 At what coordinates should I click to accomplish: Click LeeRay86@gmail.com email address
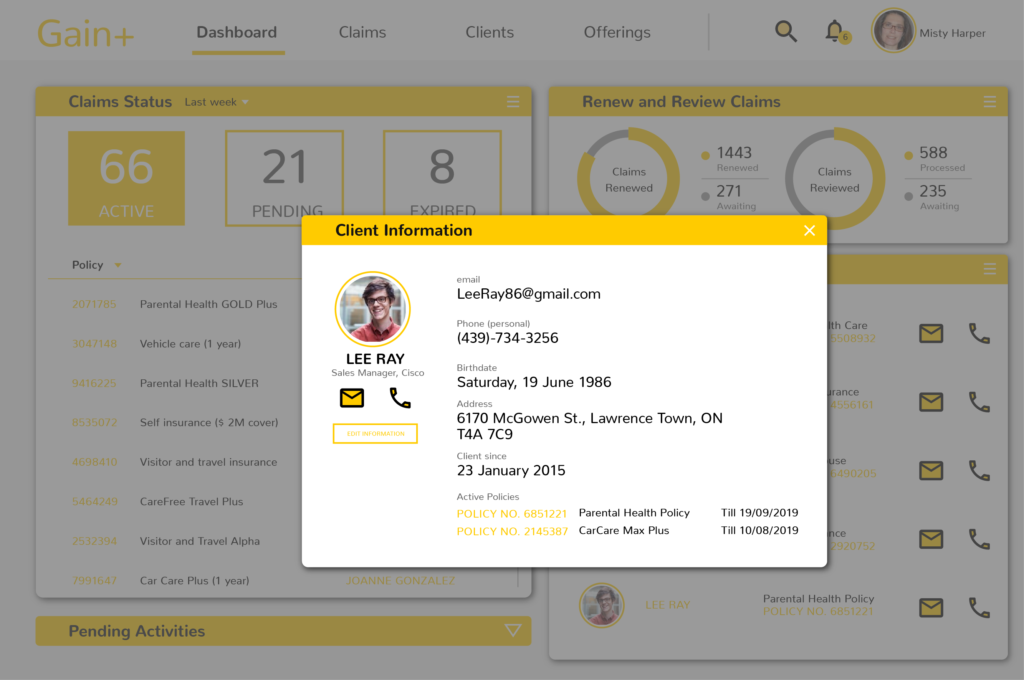tap(528, 294)
